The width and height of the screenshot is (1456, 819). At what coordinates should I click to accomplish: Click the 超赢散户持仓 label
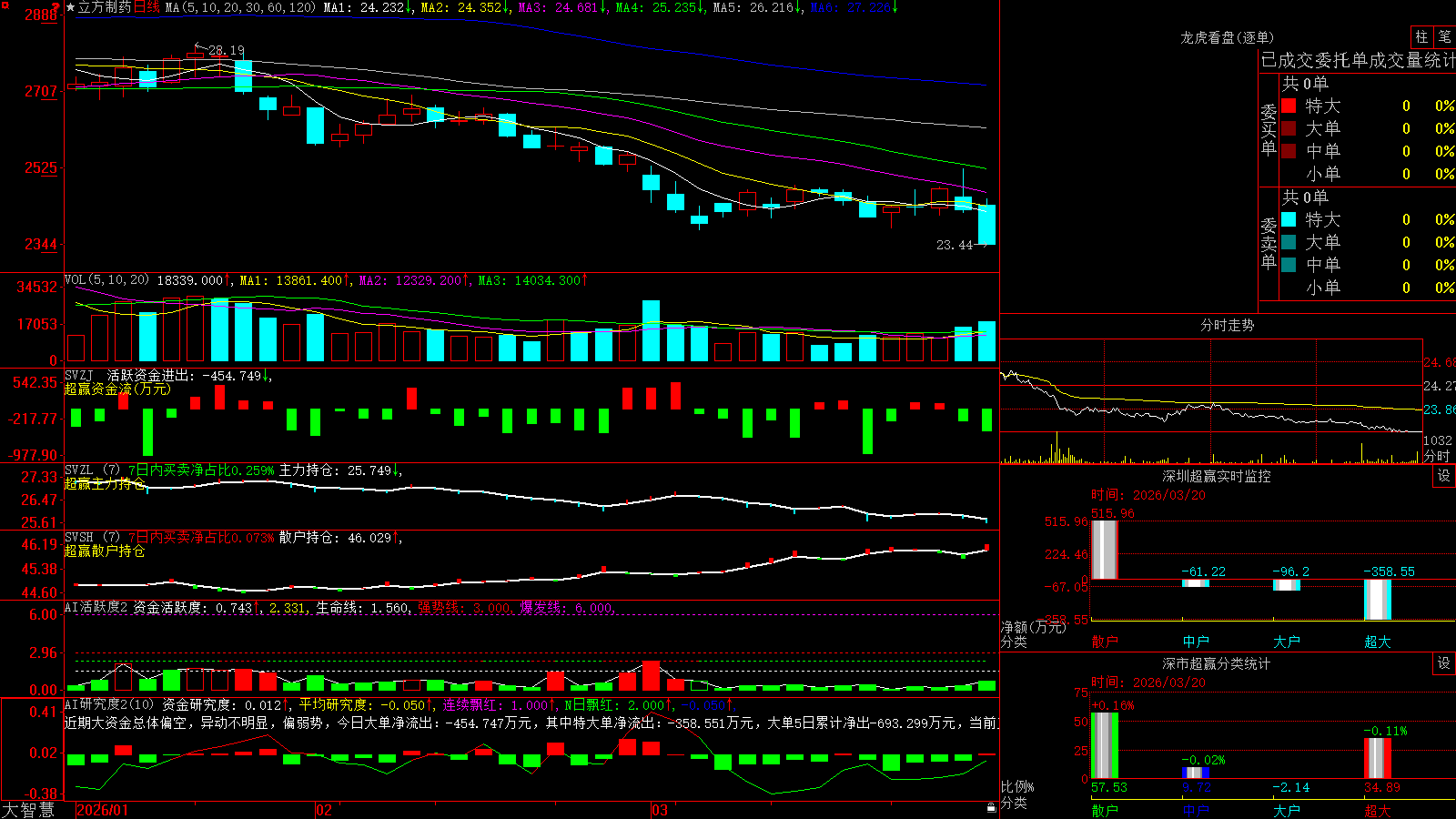(x=105, y=551)
